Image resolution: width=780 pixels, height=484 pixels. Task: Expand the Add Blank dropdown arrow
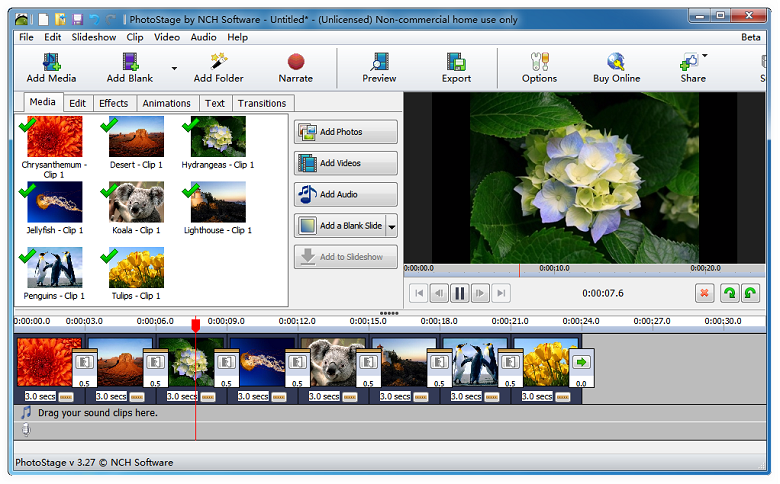[x=174, y=70]
